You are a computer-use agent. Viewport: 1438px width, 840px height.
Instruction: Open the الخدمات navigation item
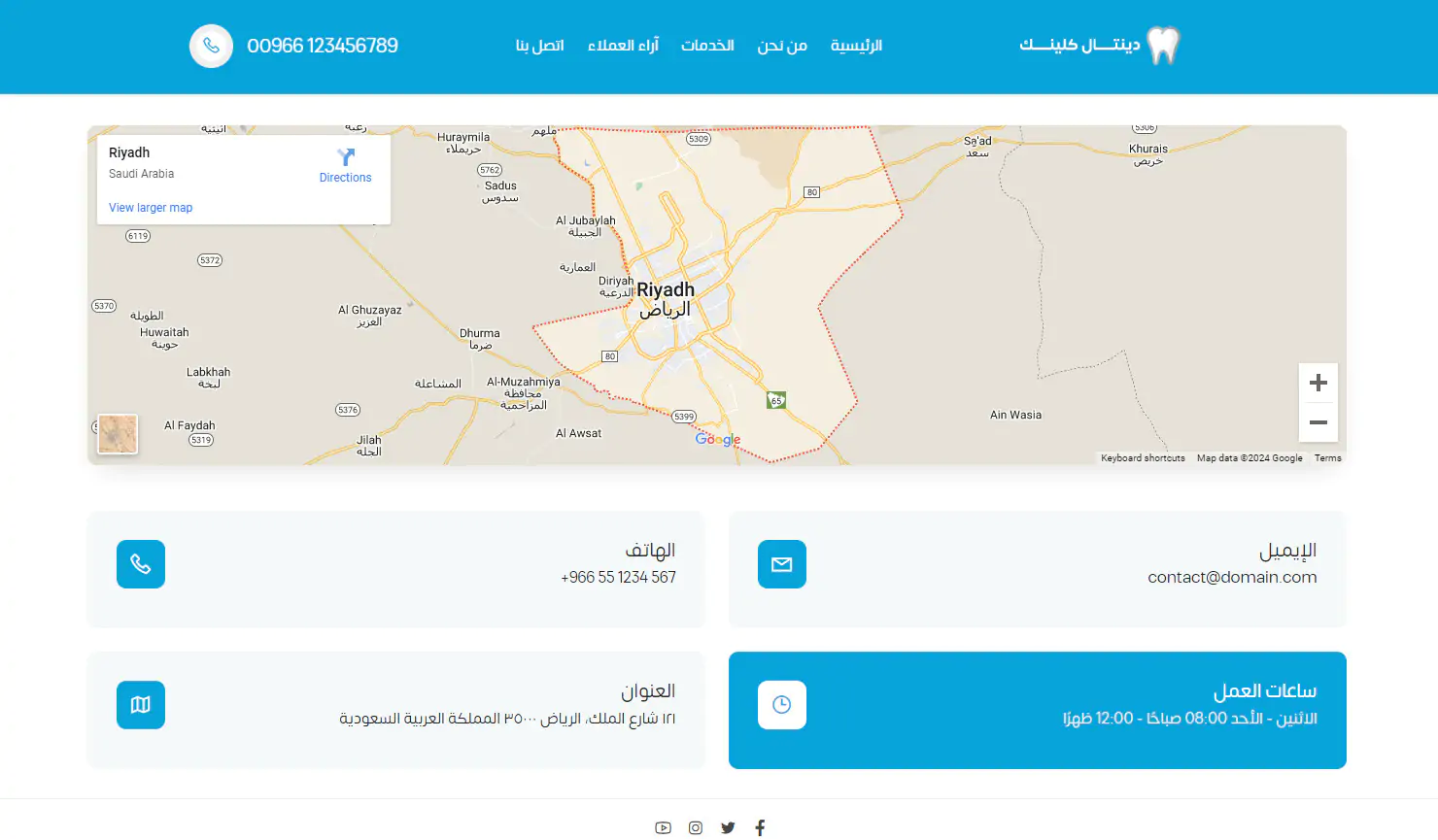707,46
